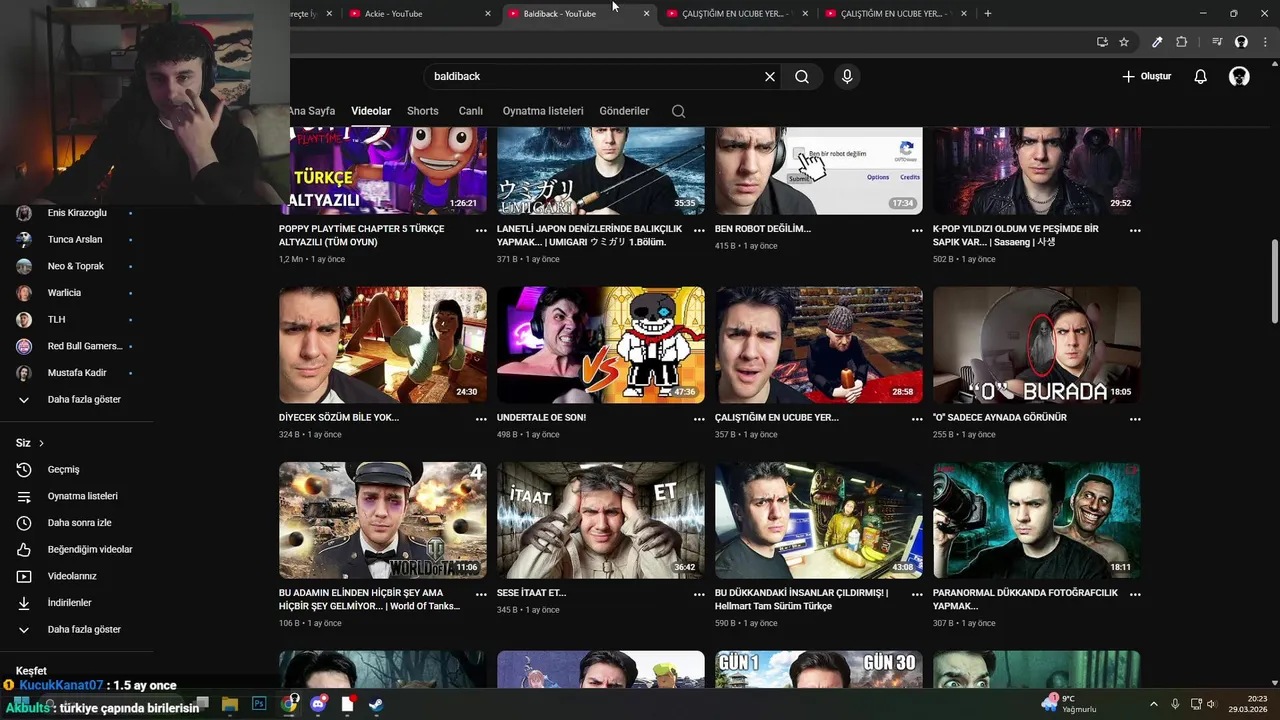Switch to the Shorts channel tab
Image resolution: width=1280 pixels, height=720 pixels.
click(x=423, y=111)
